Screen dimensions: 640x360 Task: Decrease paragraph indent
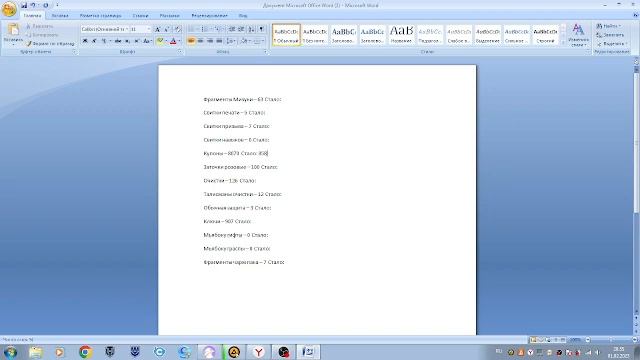pos(232,29)
